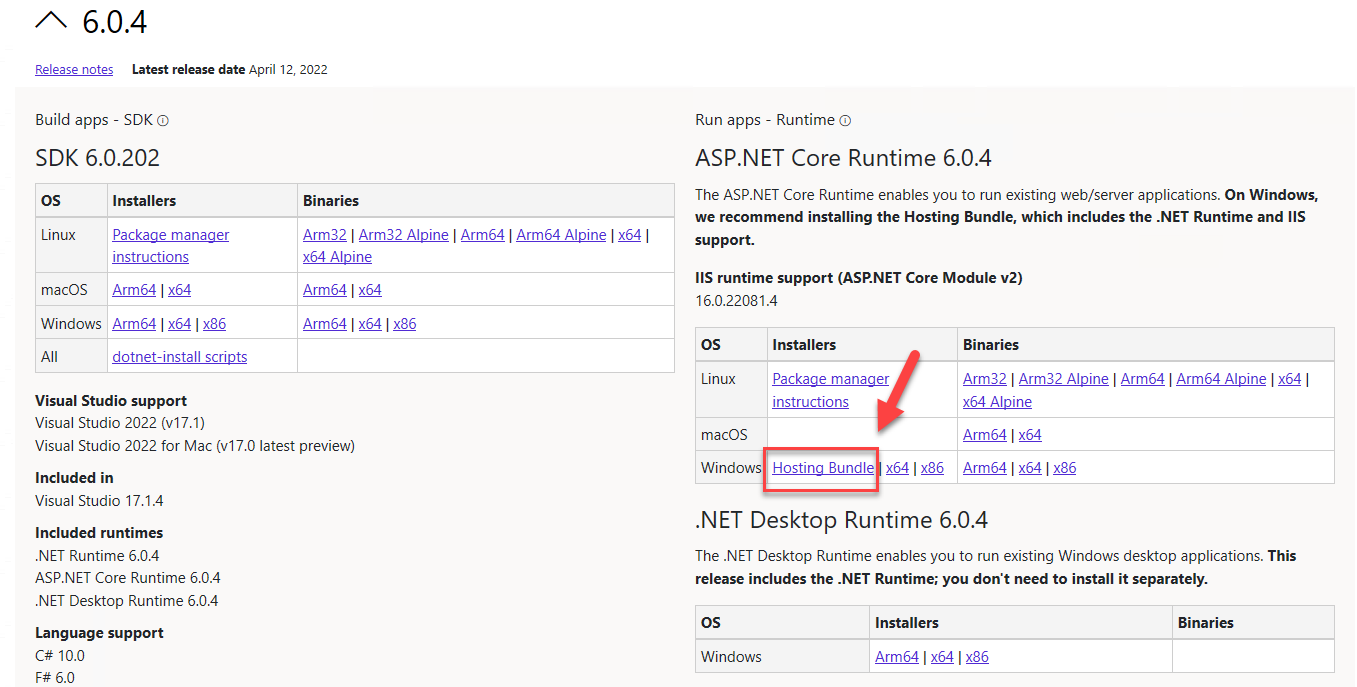Click the C# 10.0 language support entry
Screen dimensions: 1357x687
tap(60, 656)
